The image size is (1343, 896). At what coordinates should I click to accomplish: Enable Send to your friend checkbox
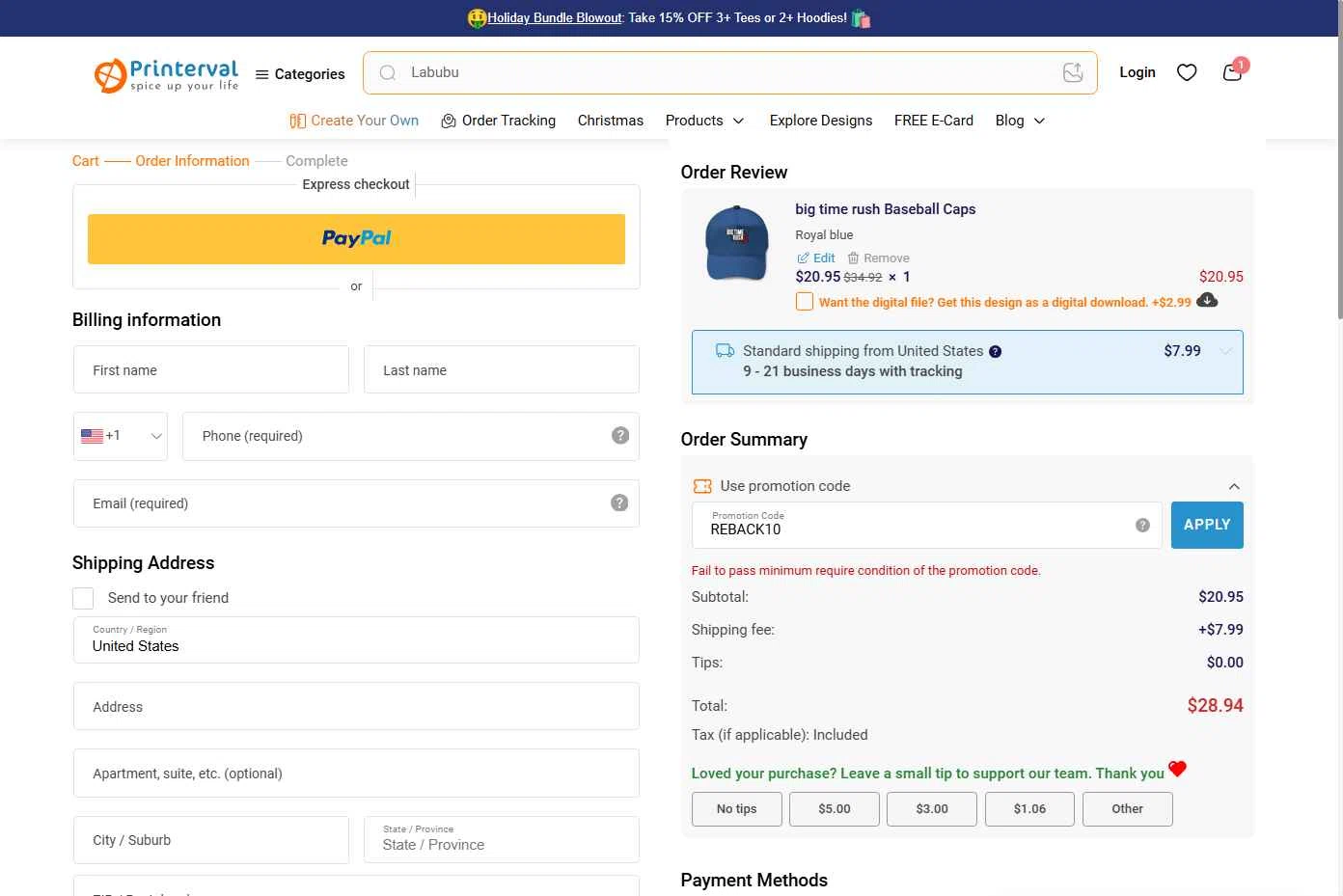tap(83, 598)
